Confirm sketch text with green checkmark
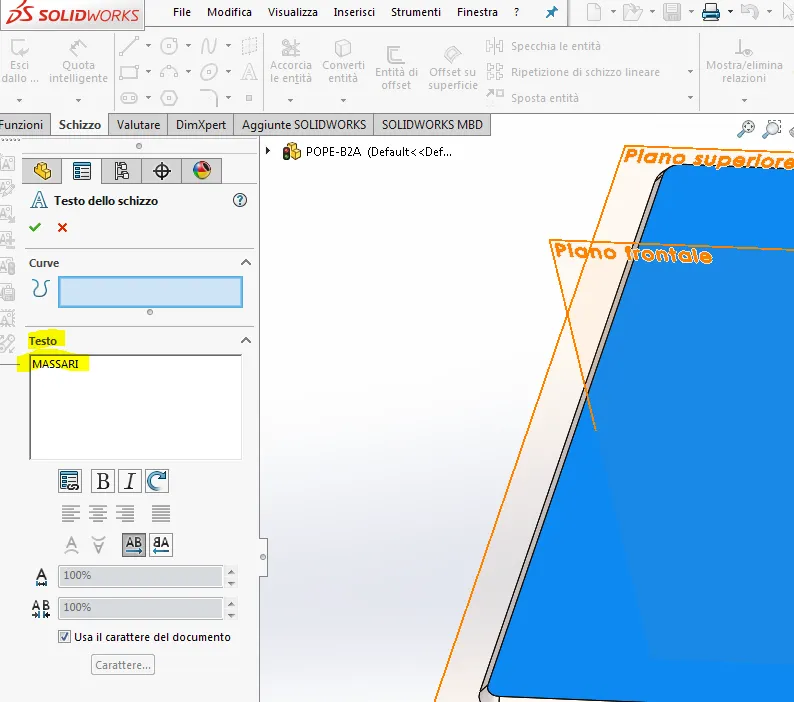Viewport: 794px width, 702px height. point(35,227)
